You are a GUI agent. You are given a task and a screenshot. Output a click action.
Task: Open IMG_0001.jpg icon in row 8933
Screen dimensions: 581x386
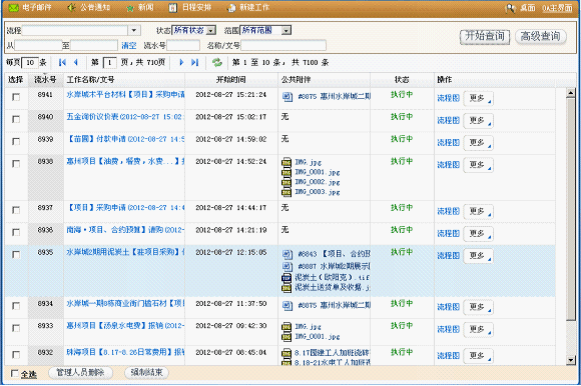[286, 337]
